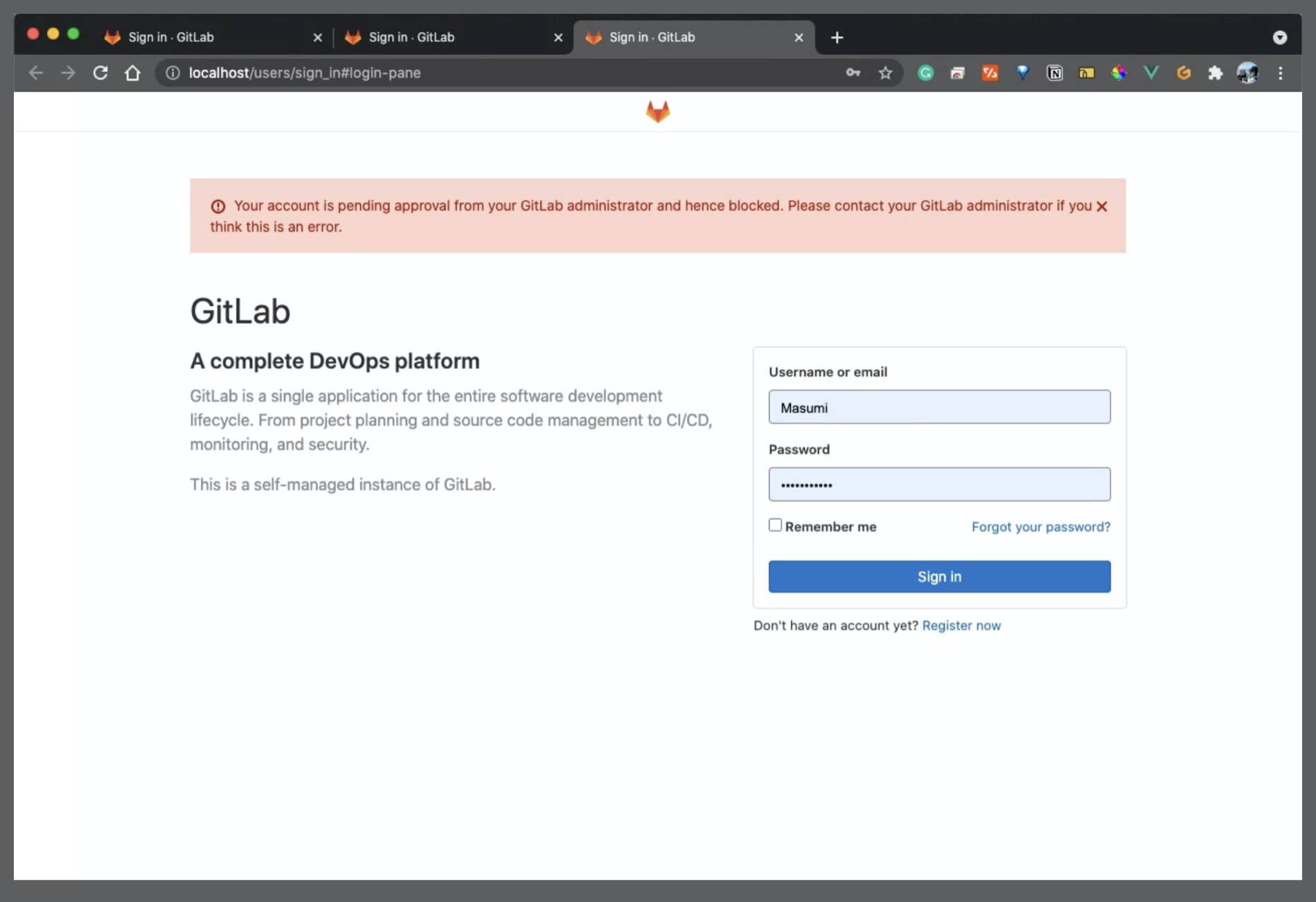Click the 'Password' field label

[799, 449]
